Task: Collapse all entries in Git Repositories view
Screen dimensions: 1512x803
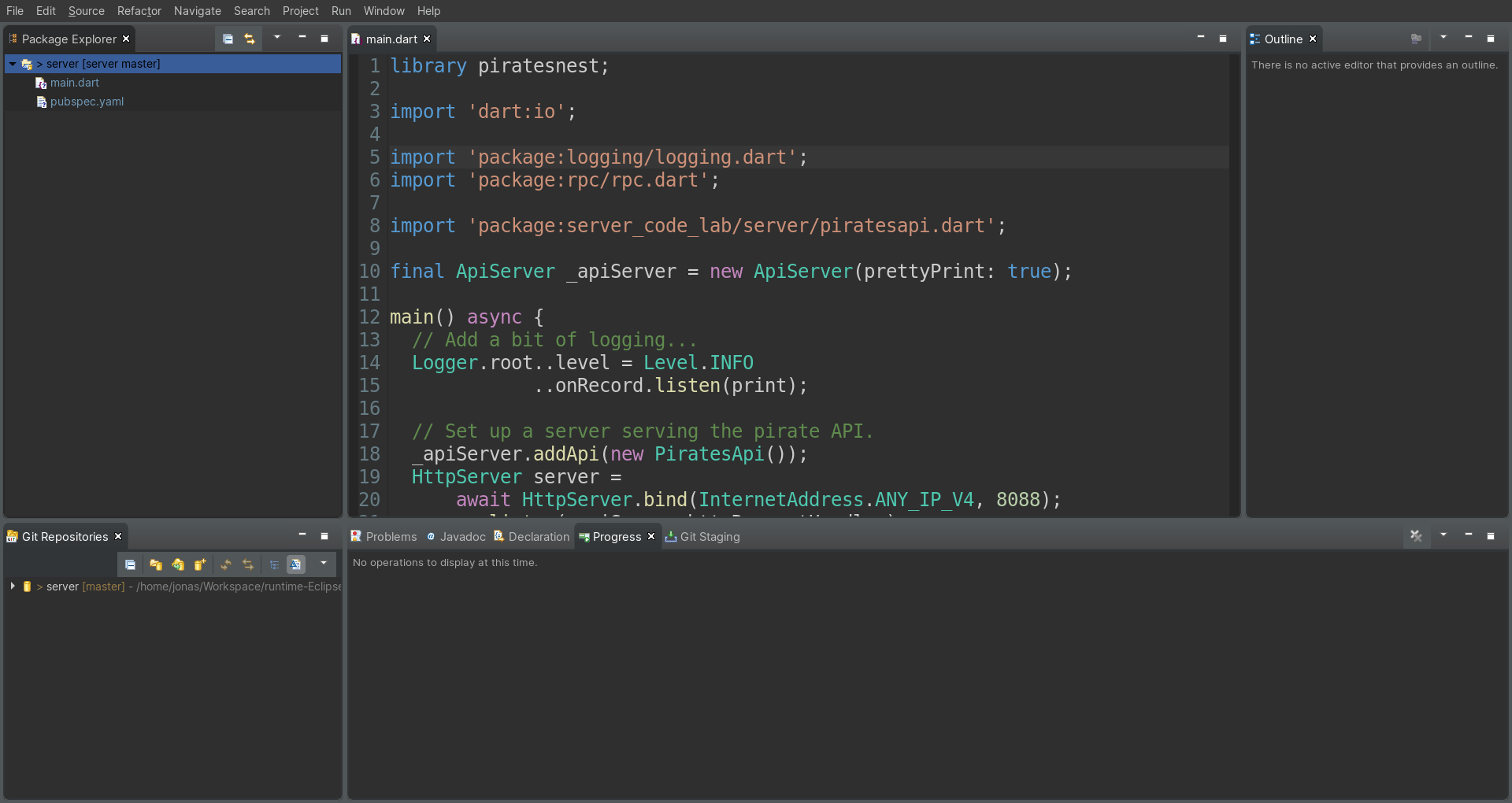Action: pyautogui.click(x=130, y=564)
